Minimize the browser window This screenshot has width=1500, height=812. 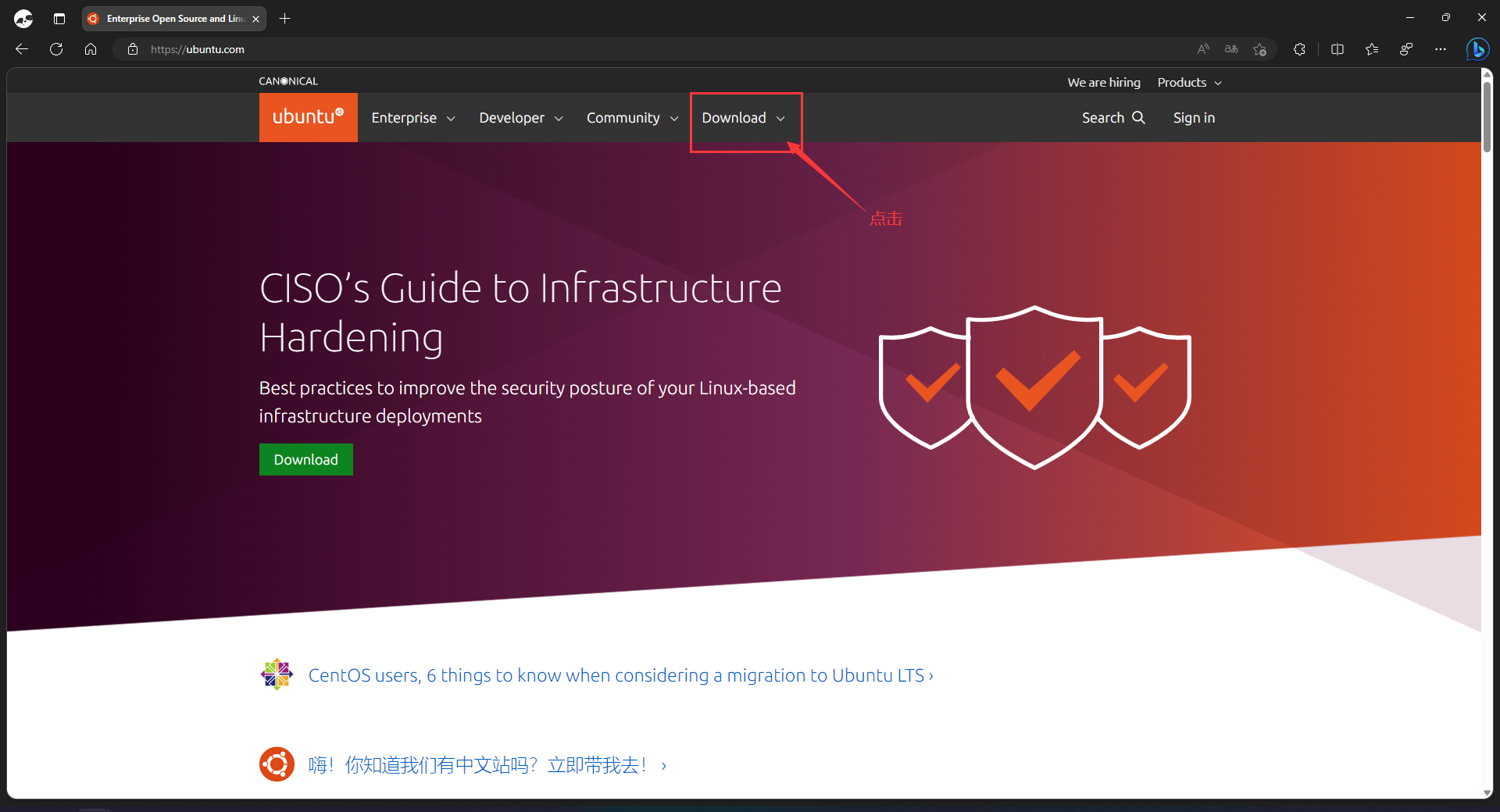point(1410,17)
